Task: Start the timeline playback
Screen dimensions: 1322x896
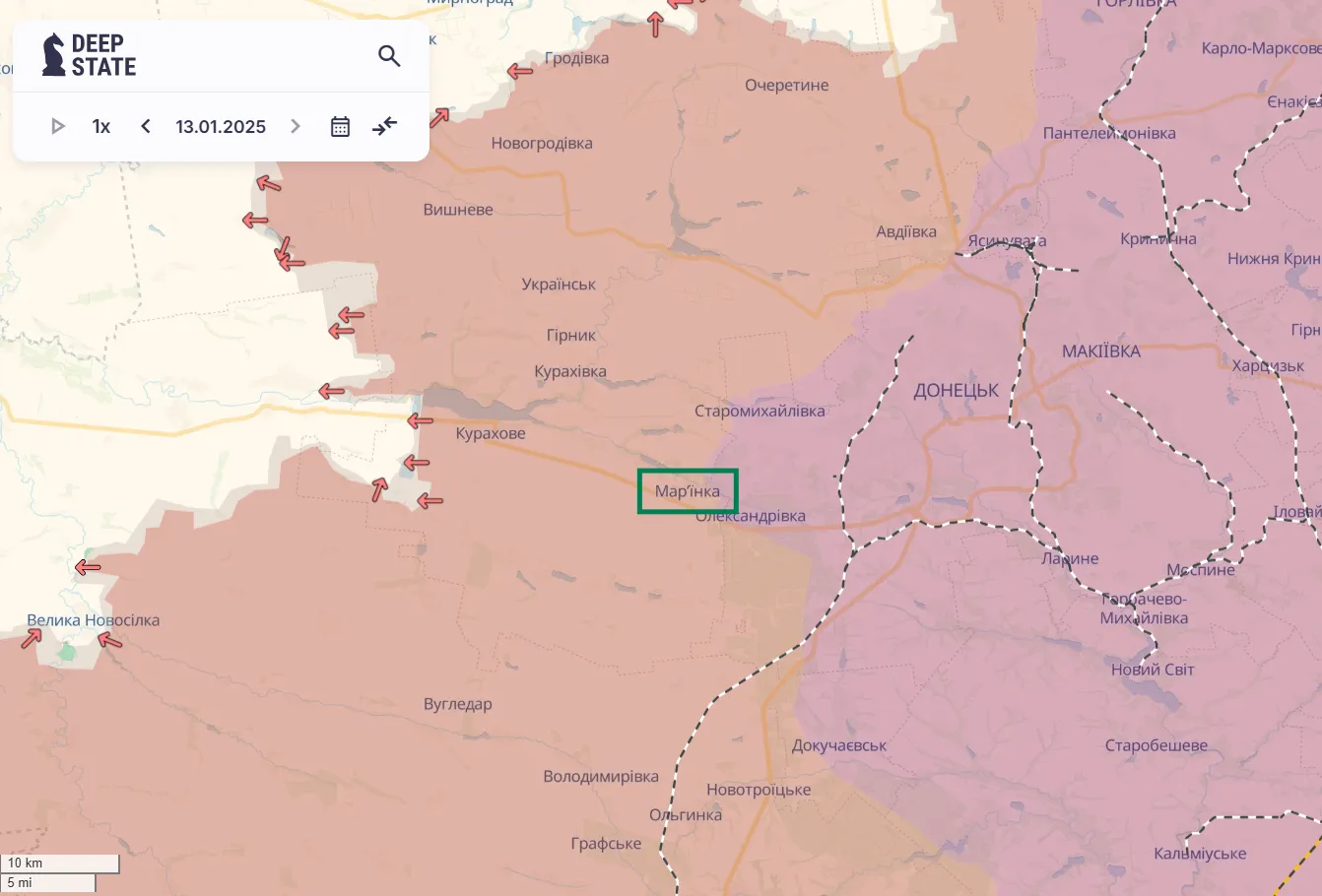Action: coord(57,126)
